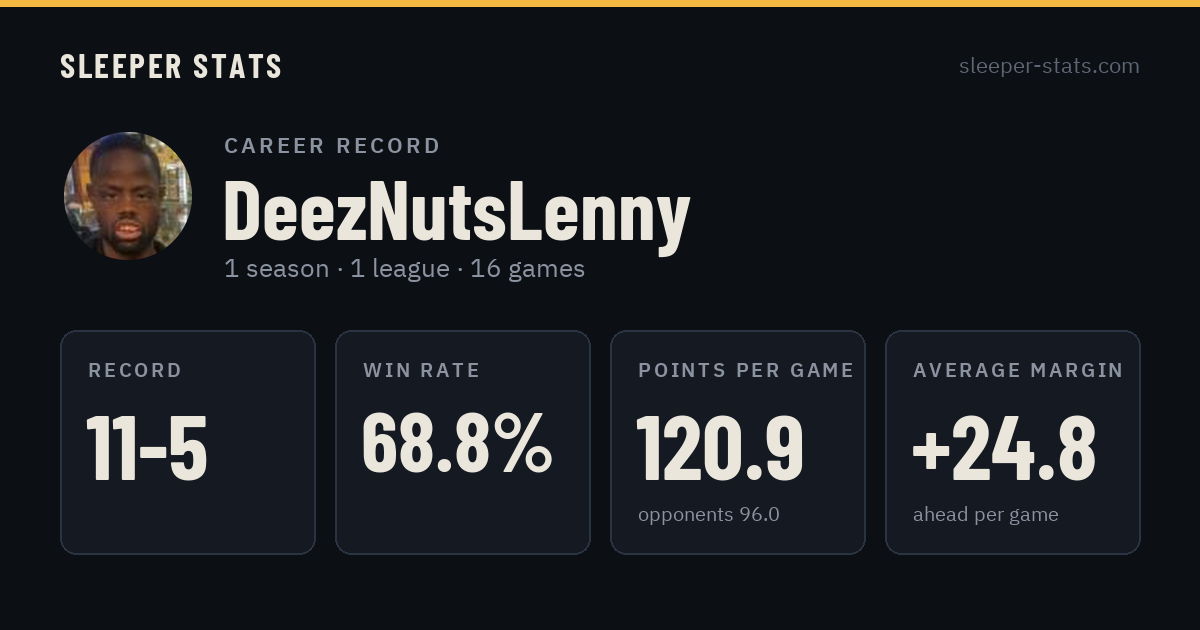Click the +24.8 margin value
1200x630 pixels.
[x=1004, y=448]
